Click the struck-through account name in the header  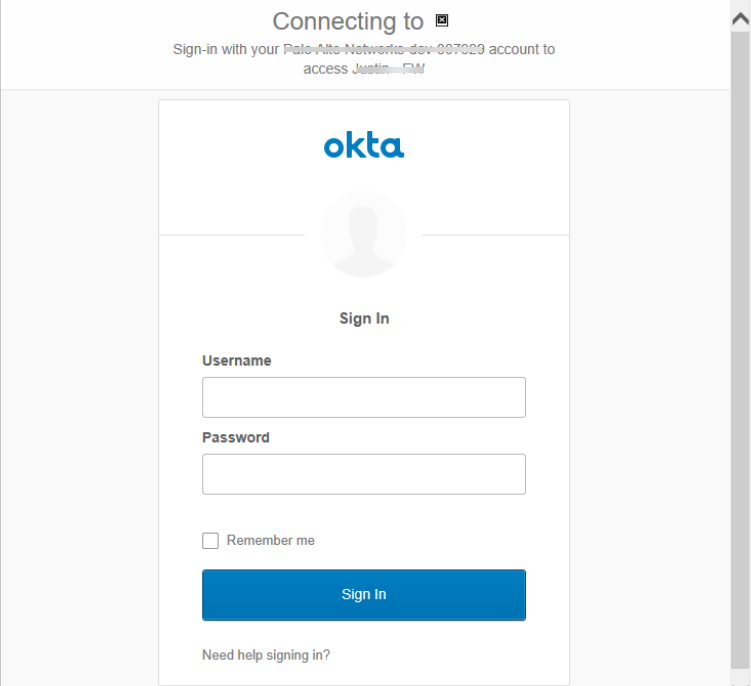click(x=385, y=49)
